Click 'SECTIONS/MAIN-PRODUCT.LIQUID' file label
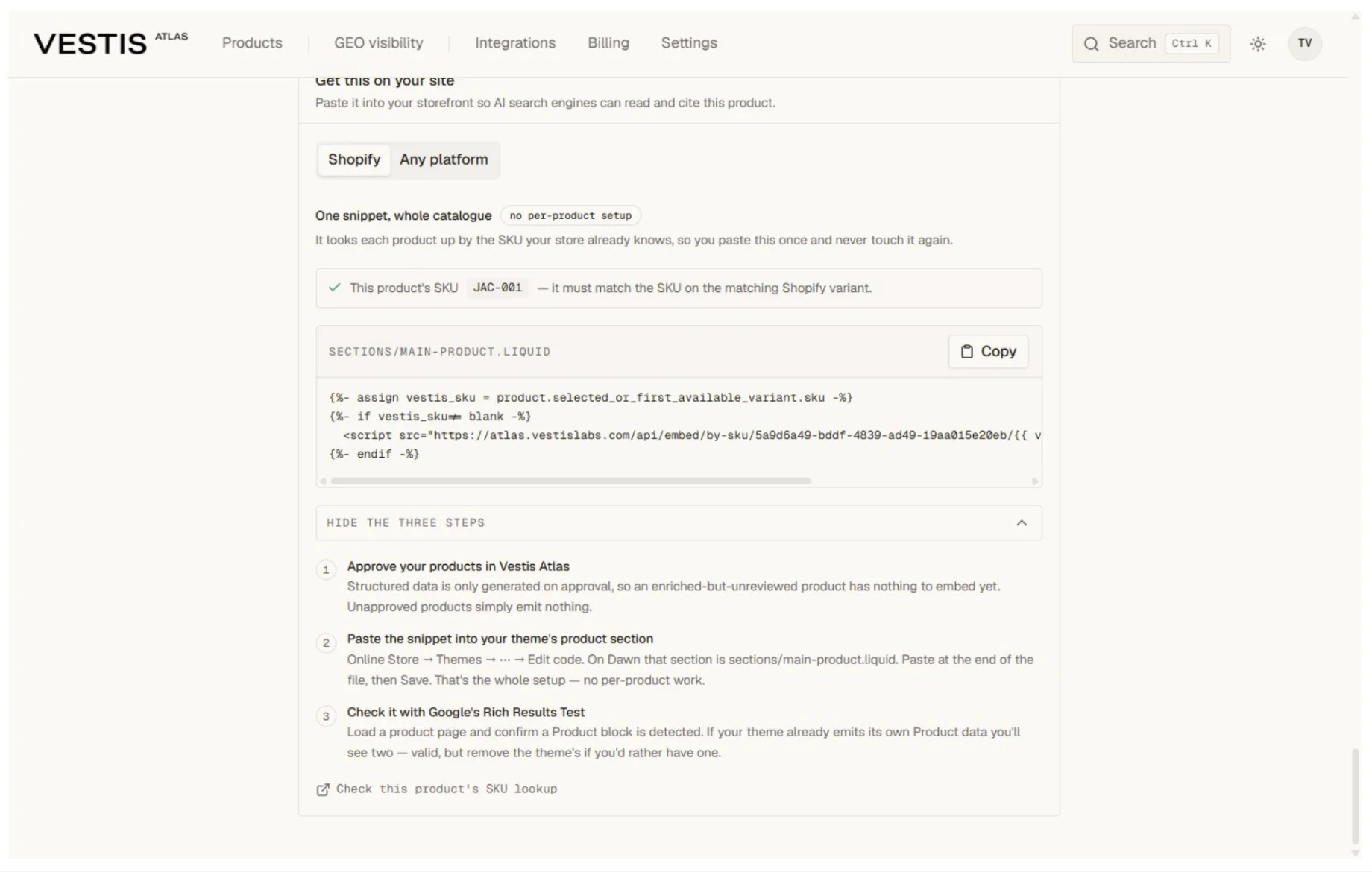Screen dimensions: 1372x872 click(x=439, y=352)
